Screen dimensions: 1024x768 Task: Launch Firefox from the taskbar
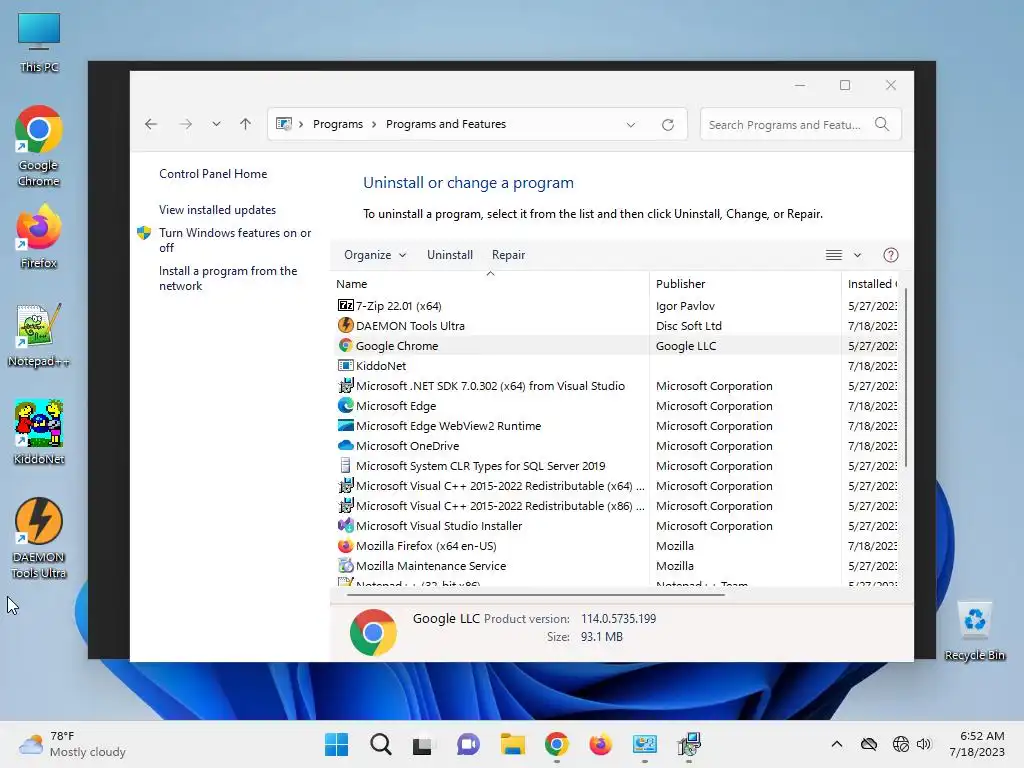pyautogui.click(x=600, y=744)
